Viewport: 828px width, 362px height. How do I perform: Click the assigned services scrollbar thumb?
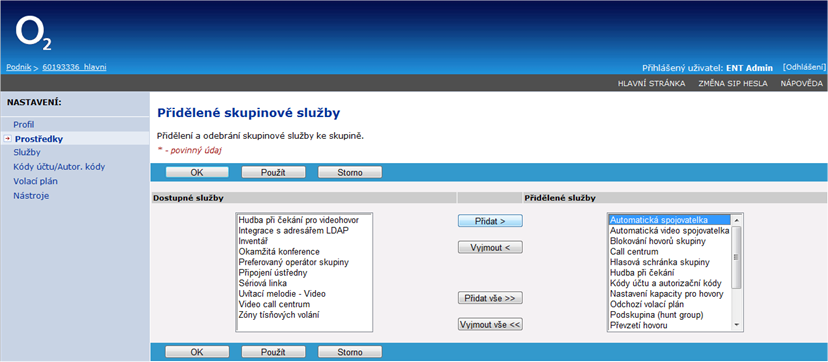tap(737, 257)
